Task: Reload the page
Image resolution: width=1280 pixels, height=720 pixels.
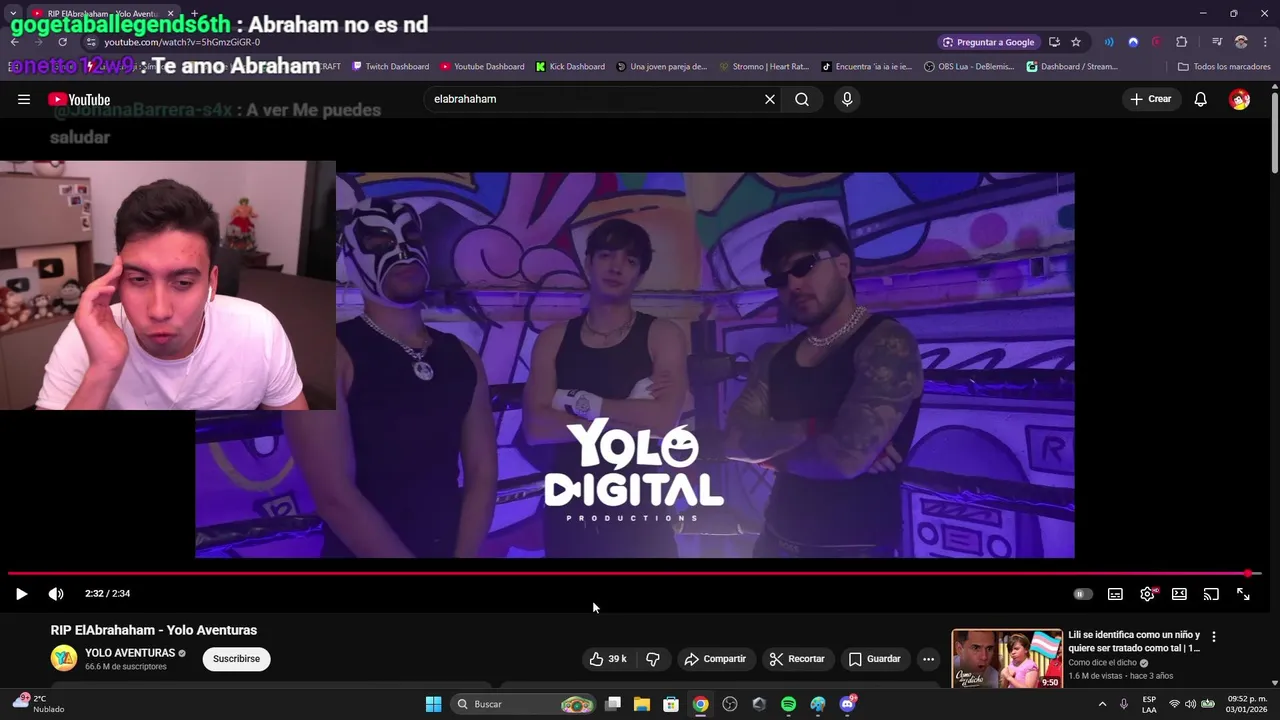Action: 62,42
